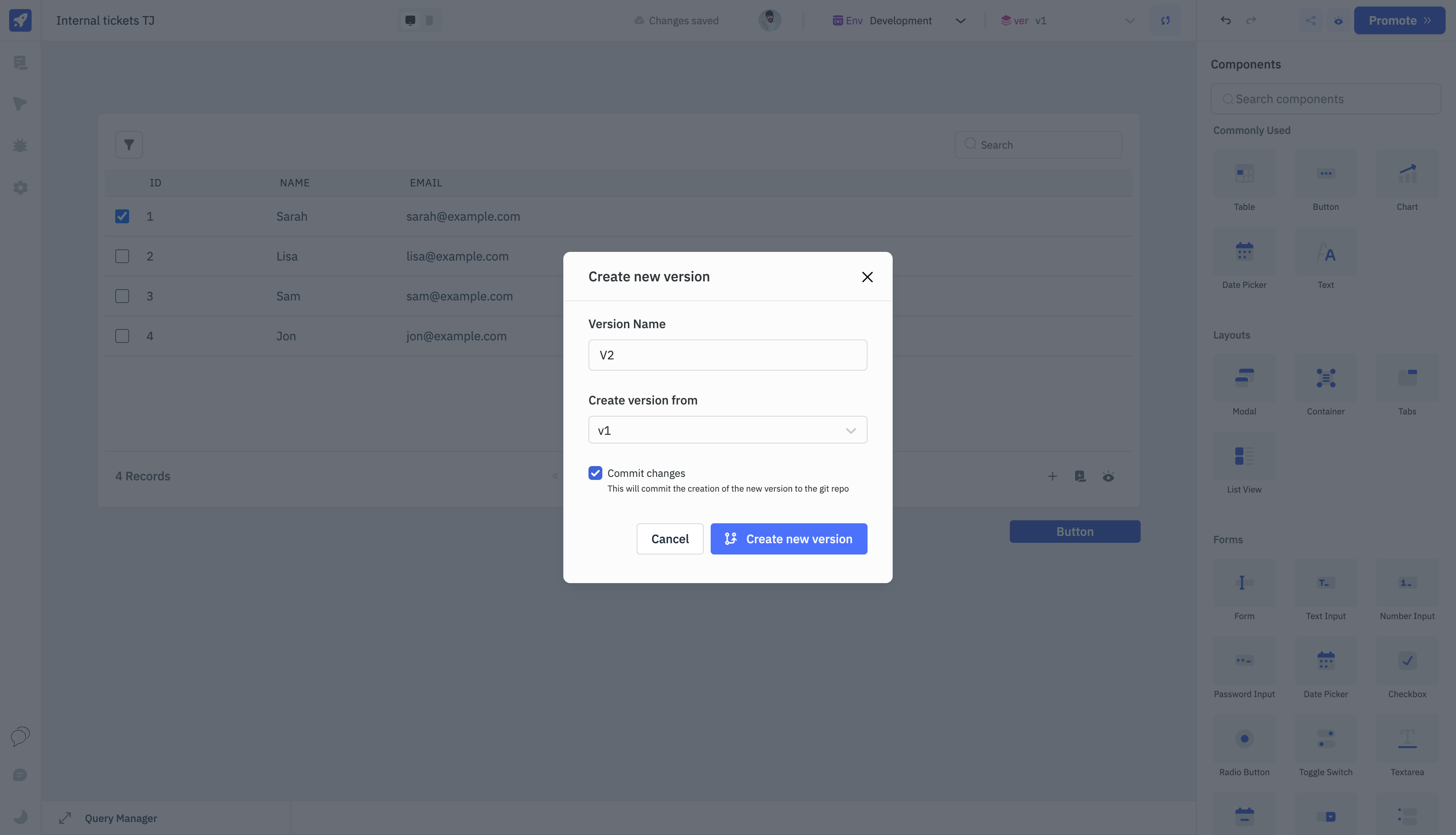Check the checkbox for Lisa's row
Screen dimensions: 1456x835
click(x=122, y=256)
